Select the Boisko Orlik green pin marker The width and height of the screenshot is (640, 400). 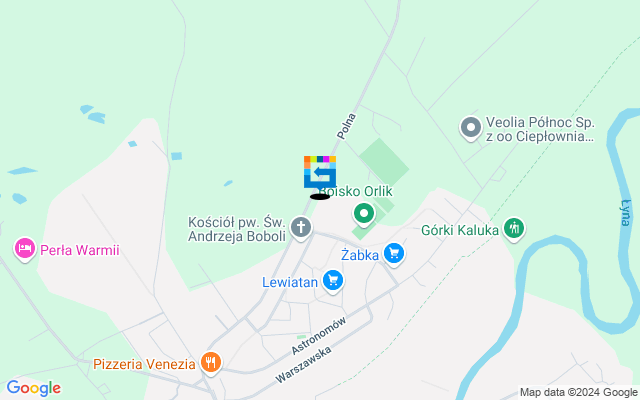(364, 214)
